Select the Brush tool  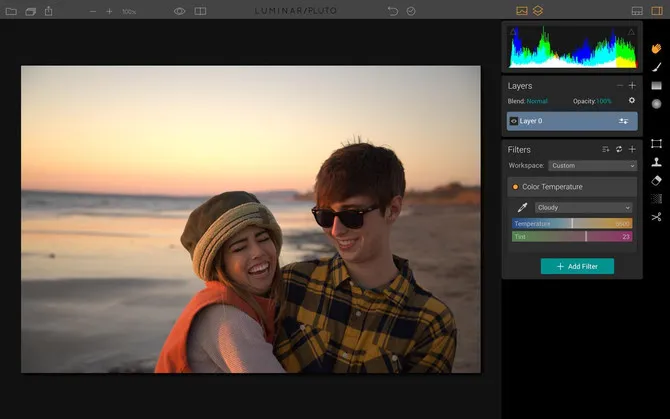point(656,67)
